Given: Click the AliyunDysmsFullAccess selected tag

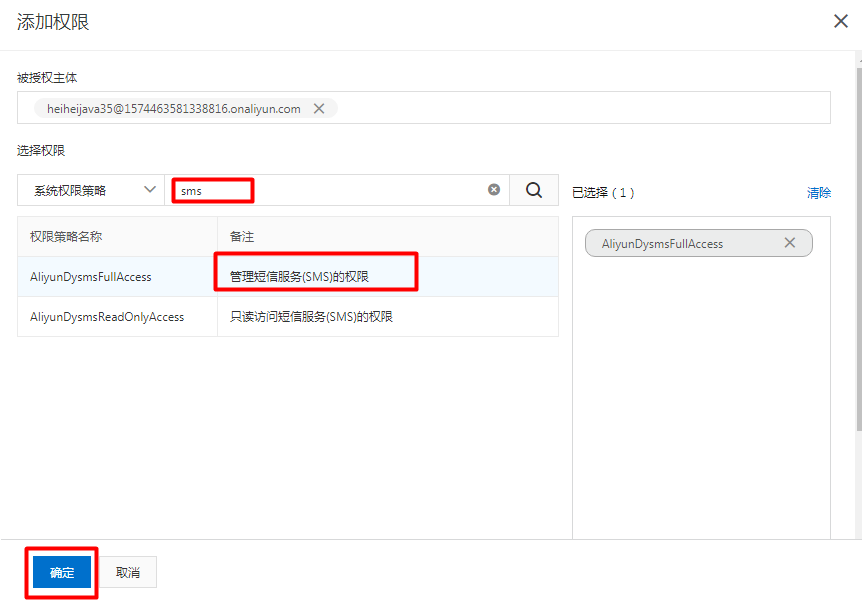Looking at the screenshot, I should click(x=698, y=243).
